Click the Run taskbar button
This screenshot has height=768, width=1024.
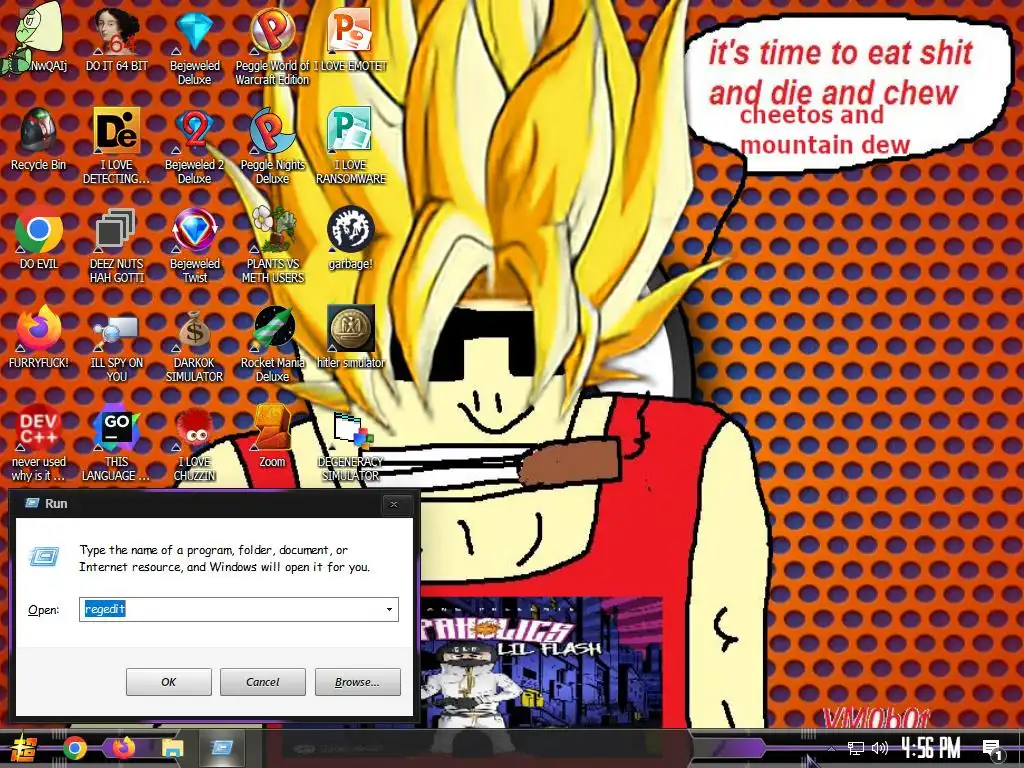tap(222, 747)
